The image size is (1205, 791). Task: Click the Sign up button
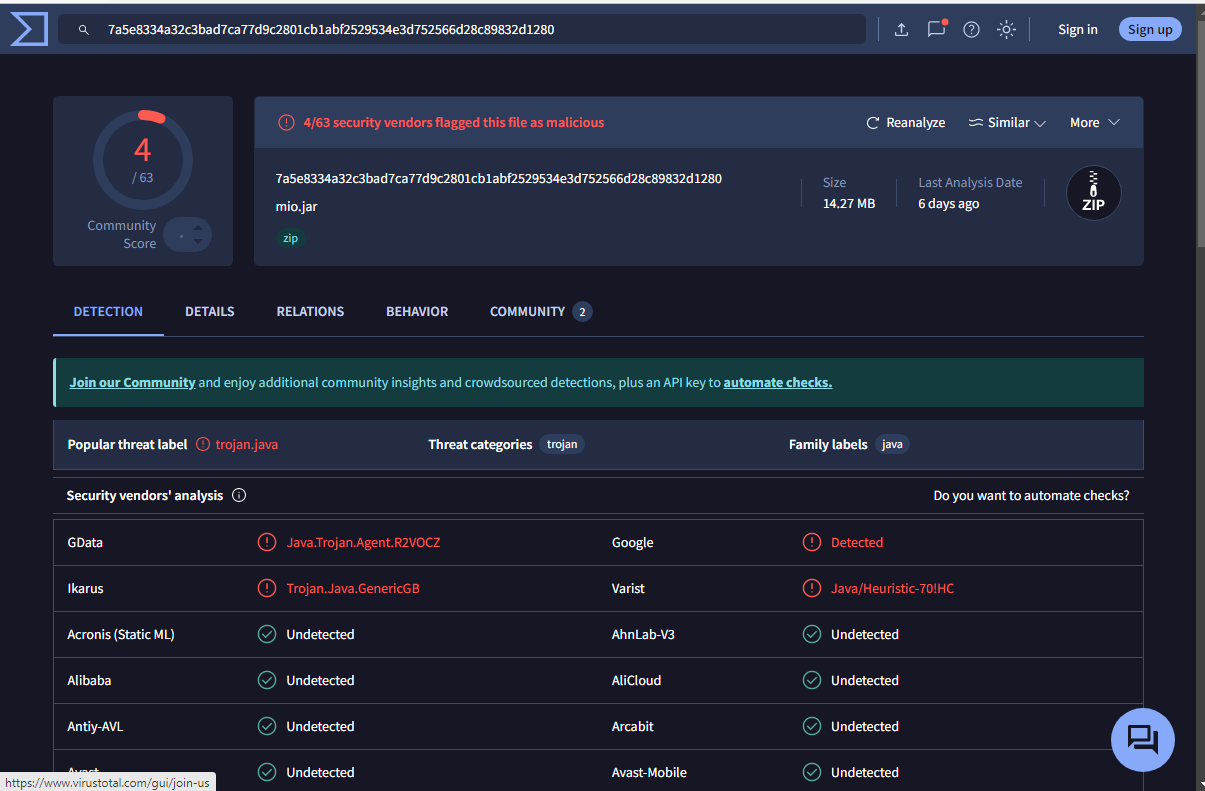pyautogui.click(x=1149, y=29)
